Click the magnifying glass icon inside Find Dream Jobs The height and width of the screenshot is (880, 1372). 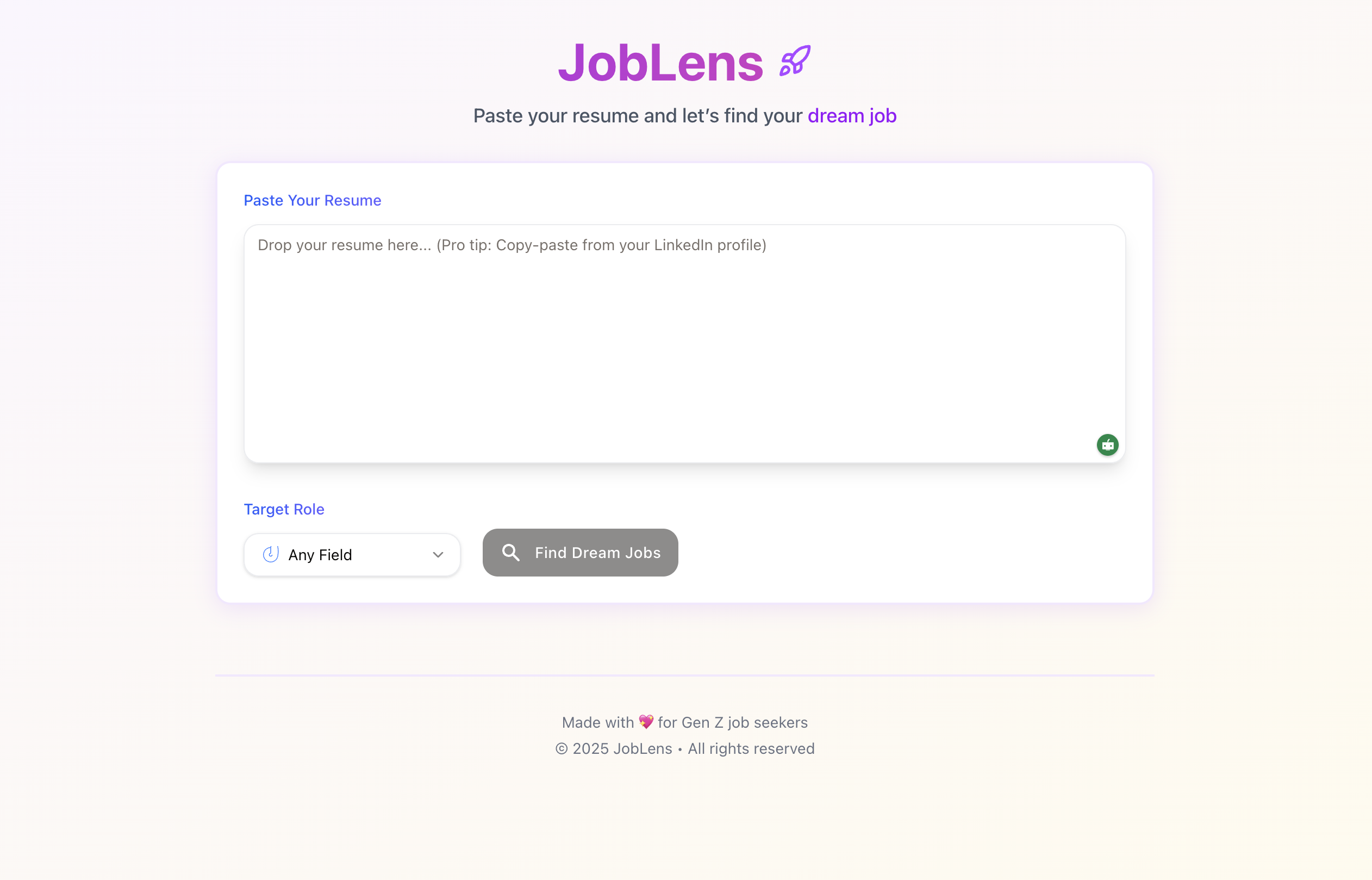click(x=510, y=552)
